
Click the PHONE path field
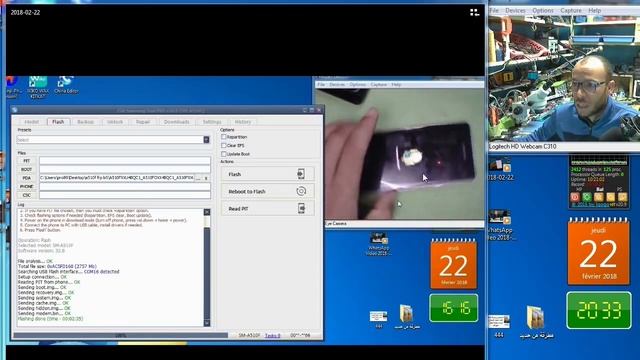point(124,187)
